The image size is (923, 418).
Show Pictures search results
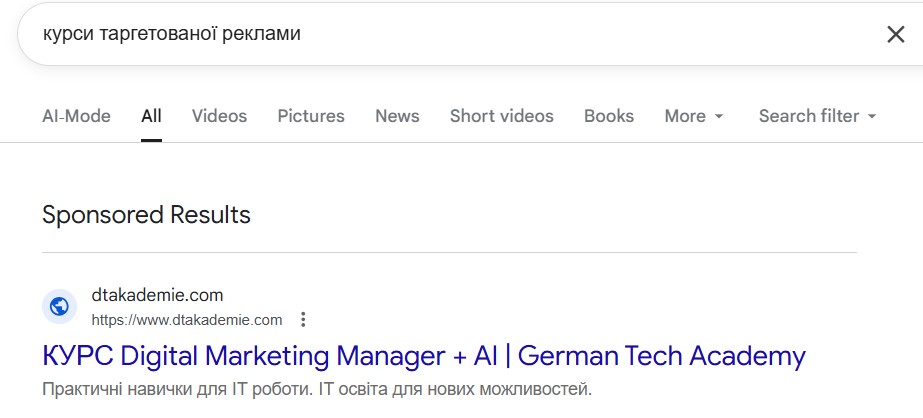[x=311, y=116]
